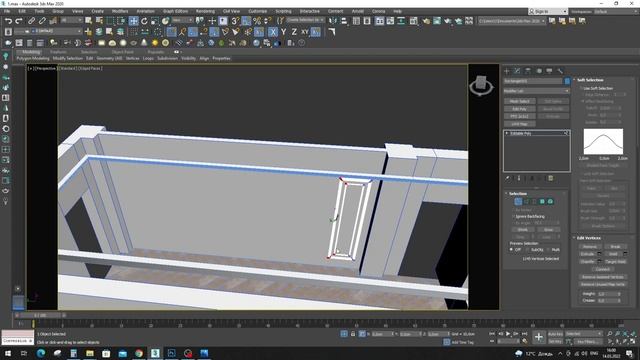Click the Undo arrow icon
This screenshot has width=640, height=360.
point(8,21)
